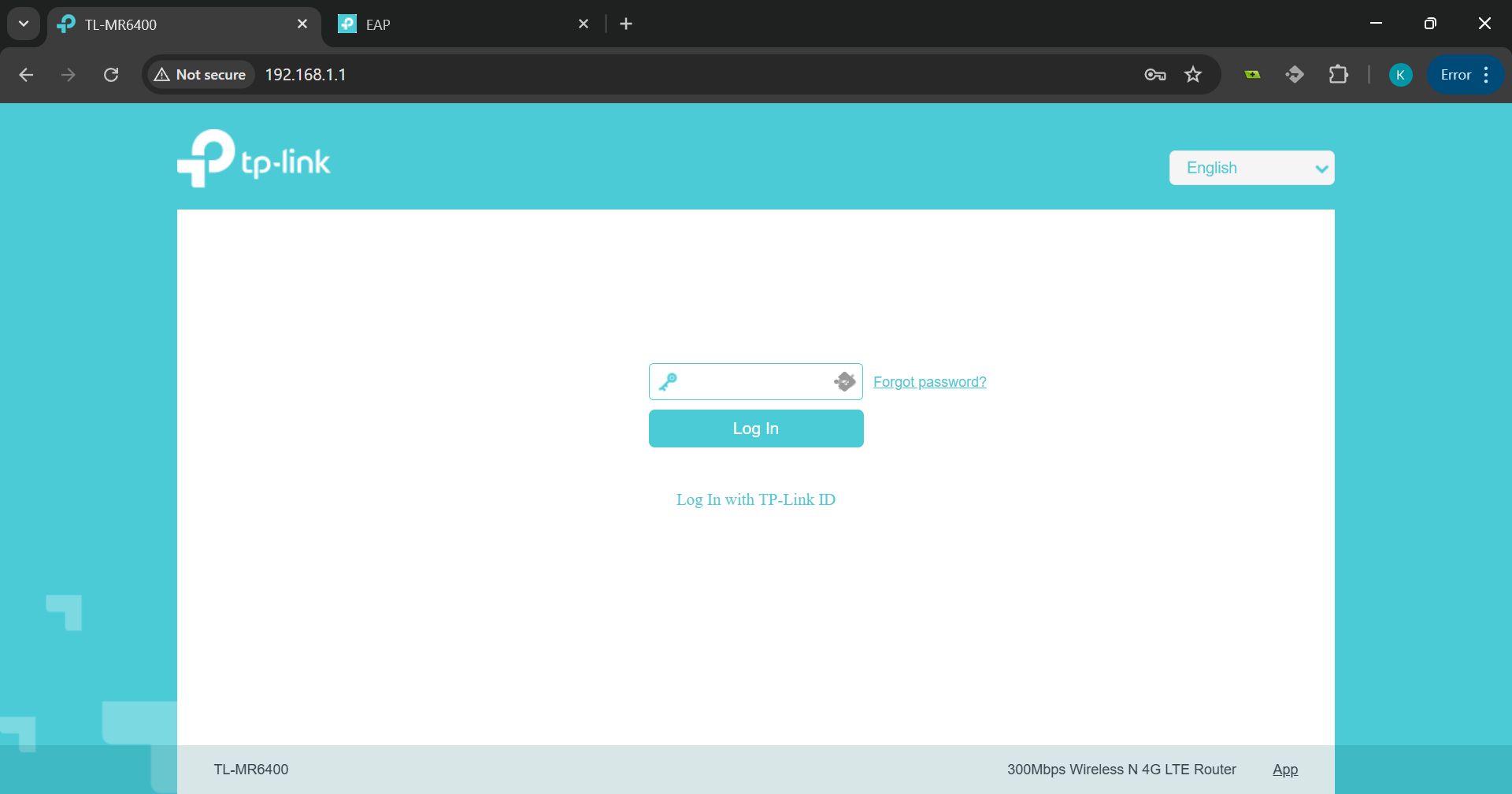
Task: Open the gray puzzle-arrow extension icon
Action: coord(1295,75)
